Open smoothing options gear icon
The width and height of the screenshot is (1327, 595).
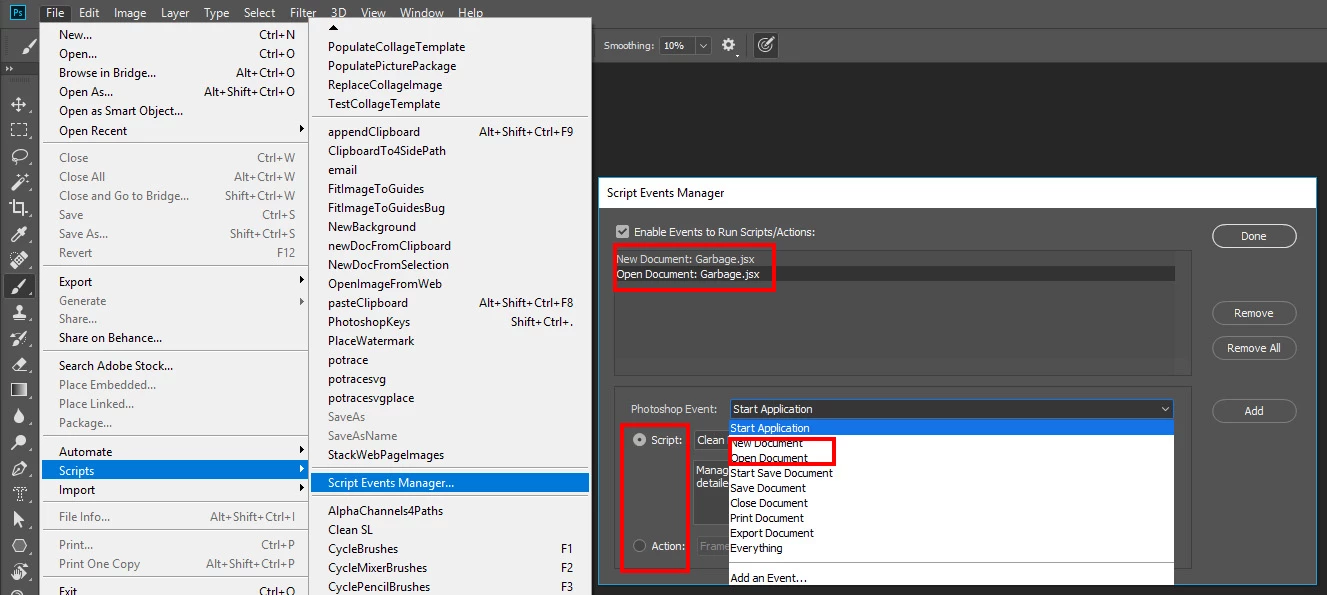[x=729, y=45]
